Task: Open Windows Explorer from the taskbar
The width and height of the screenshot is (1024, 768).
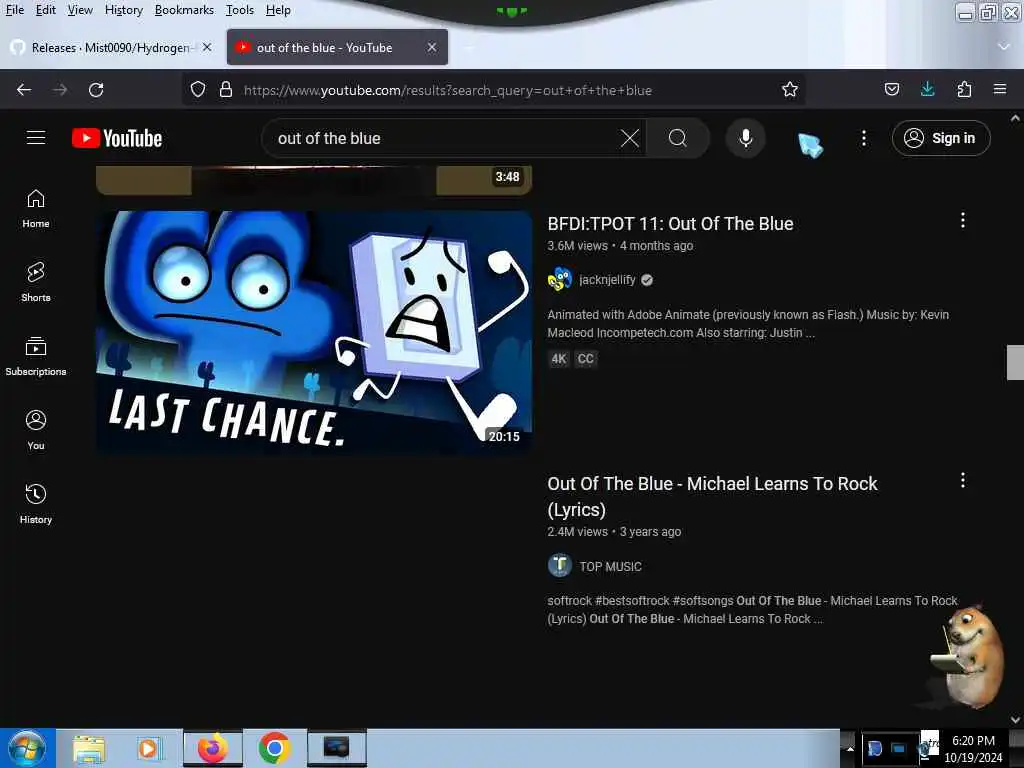Action: click(89, 748)
